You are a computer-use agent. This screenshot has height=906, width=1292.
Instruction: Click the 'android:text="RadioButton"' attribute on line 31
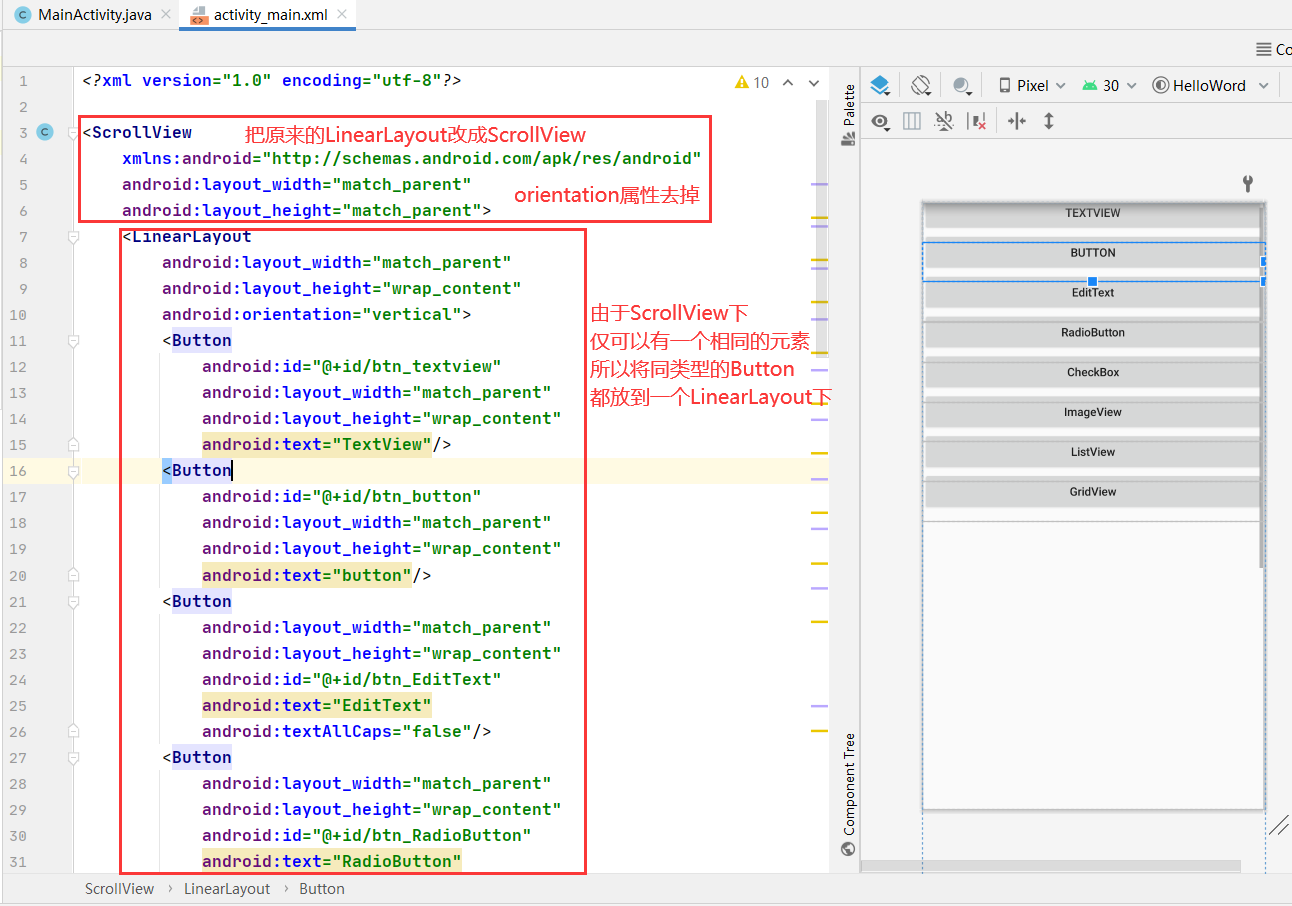click(x=331, y=861)
